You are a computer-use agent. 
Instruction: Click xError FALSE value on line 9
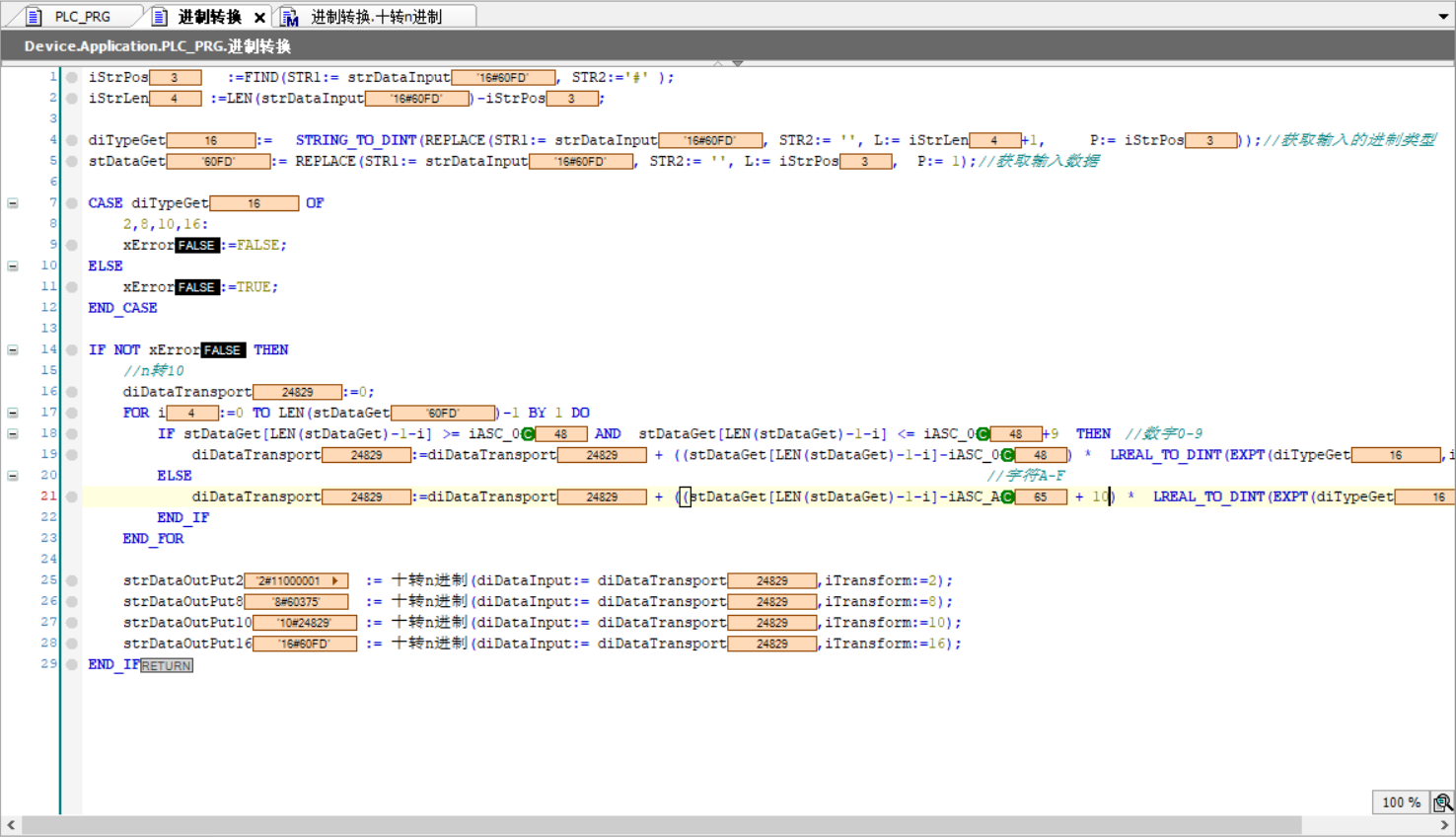tap(196, 245)
